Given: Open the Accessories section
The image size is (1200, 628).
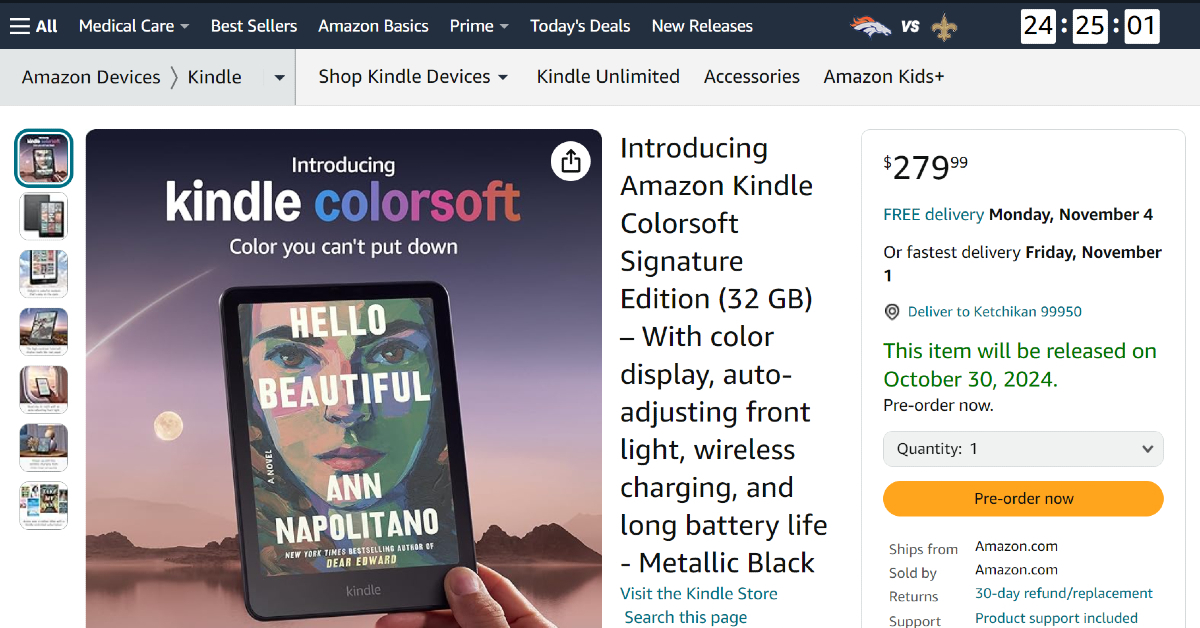Looking at the screenshot, I should click(751, 76).
